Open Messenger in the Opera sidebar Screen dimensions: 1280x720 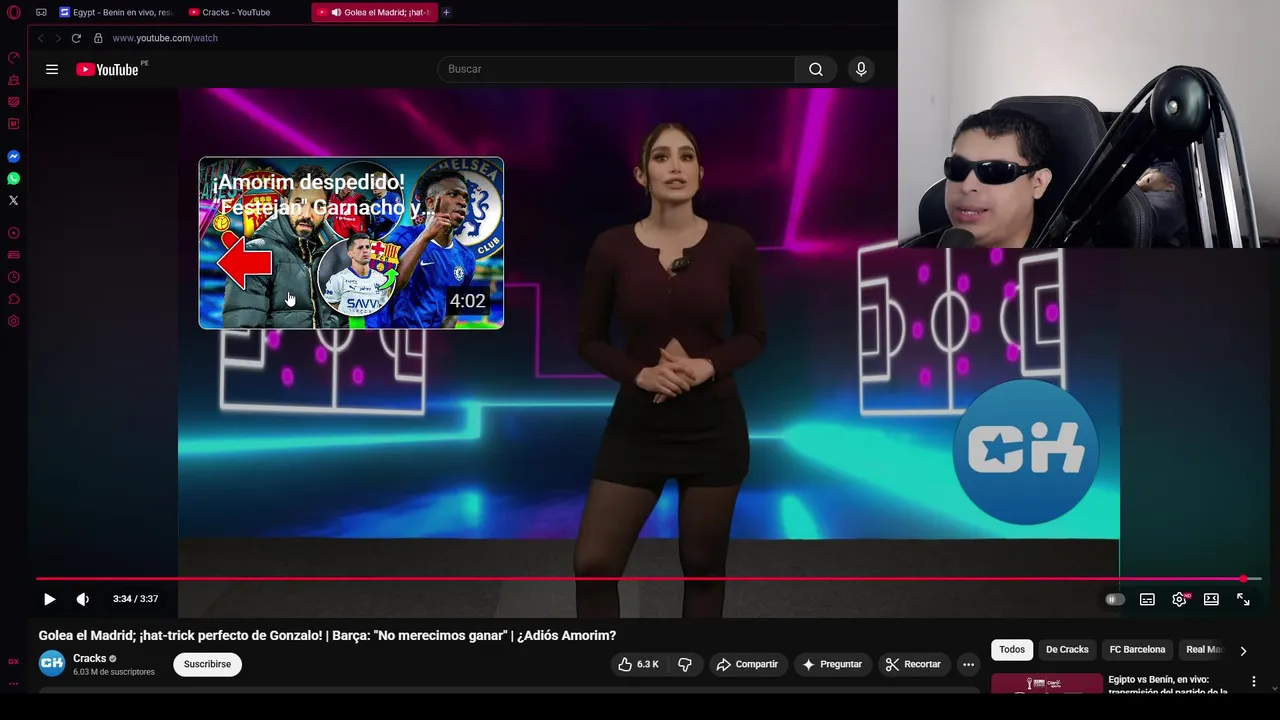[x=14, y=157]
